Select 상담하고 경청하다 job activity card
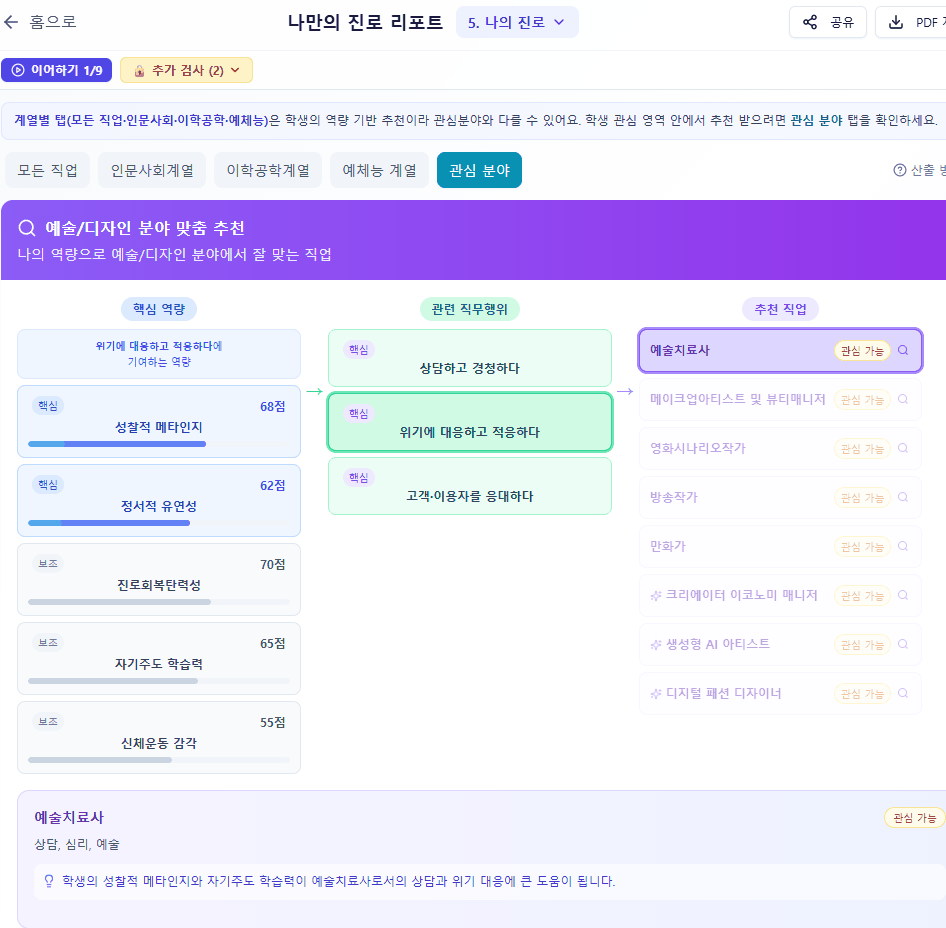Screen dimensions: 946x928 470,358
